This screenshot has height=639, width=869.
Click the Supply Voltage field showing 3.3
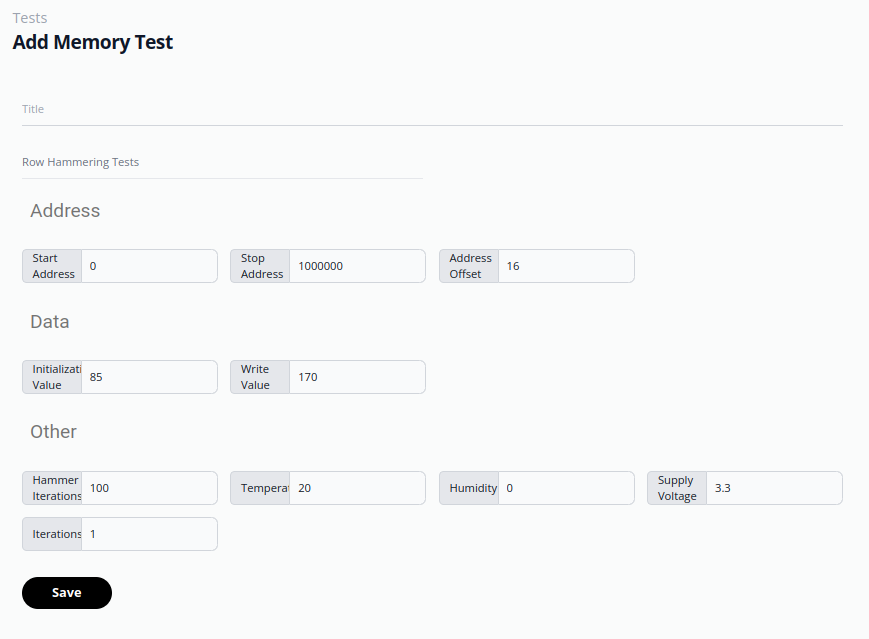[774, 488]
